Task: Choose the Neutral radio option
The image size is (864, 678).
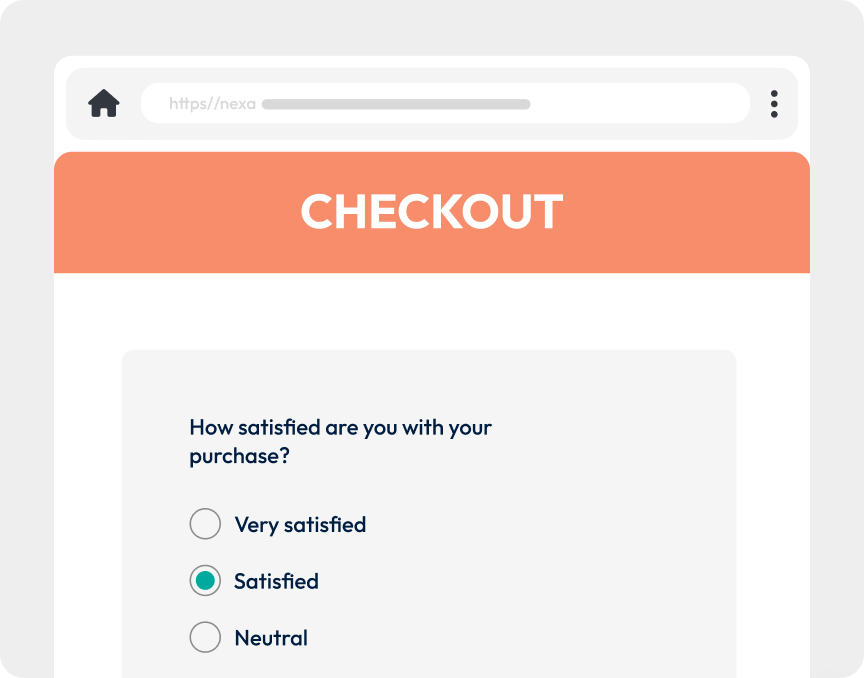Action: [x=205, y=638]
